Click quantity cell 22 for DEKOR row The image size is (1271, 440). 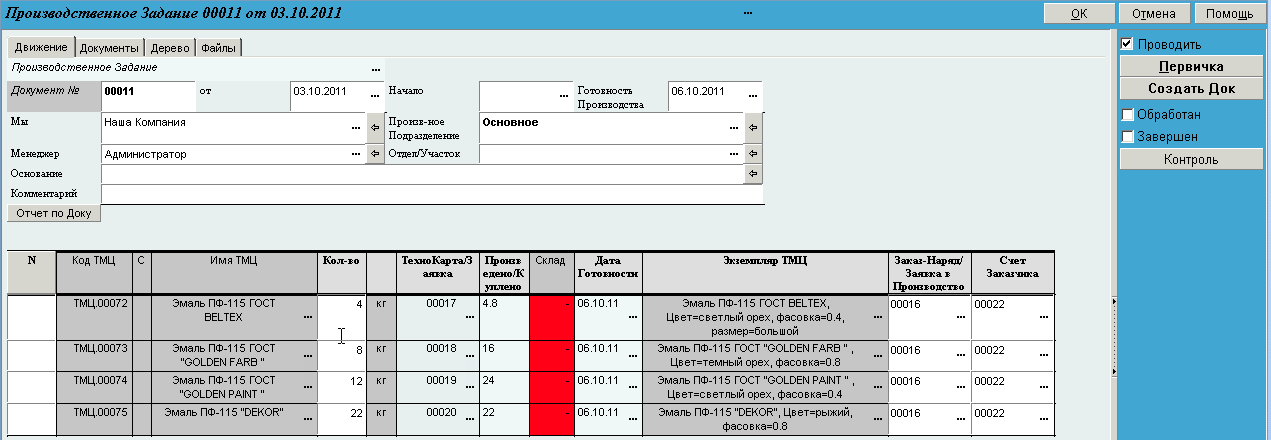[342, 417]
